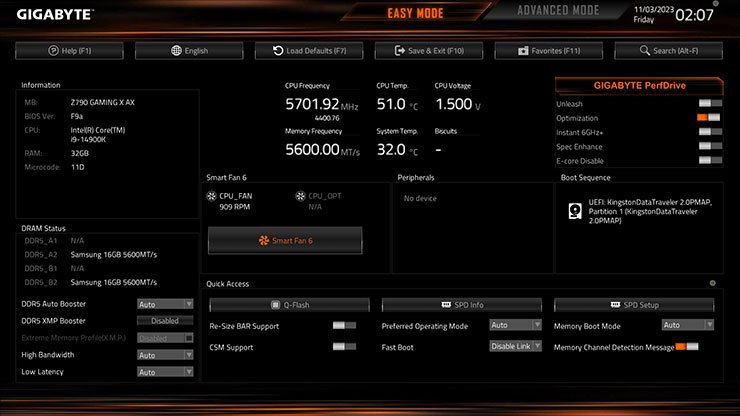Viewport: 740px width, 416px height.
Task: Toggle the E-core Disable switch
Action: (709, 160)
